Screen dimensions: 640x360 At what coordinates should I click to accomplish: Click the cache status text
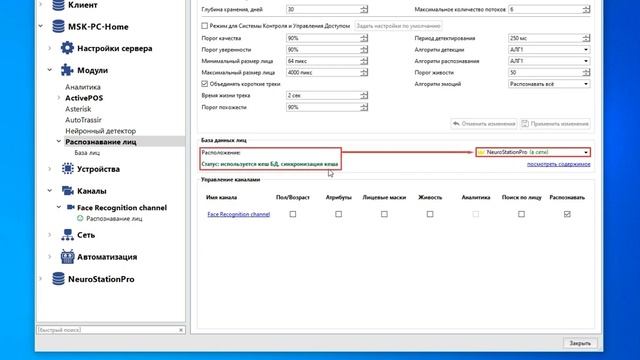(269, 164)
